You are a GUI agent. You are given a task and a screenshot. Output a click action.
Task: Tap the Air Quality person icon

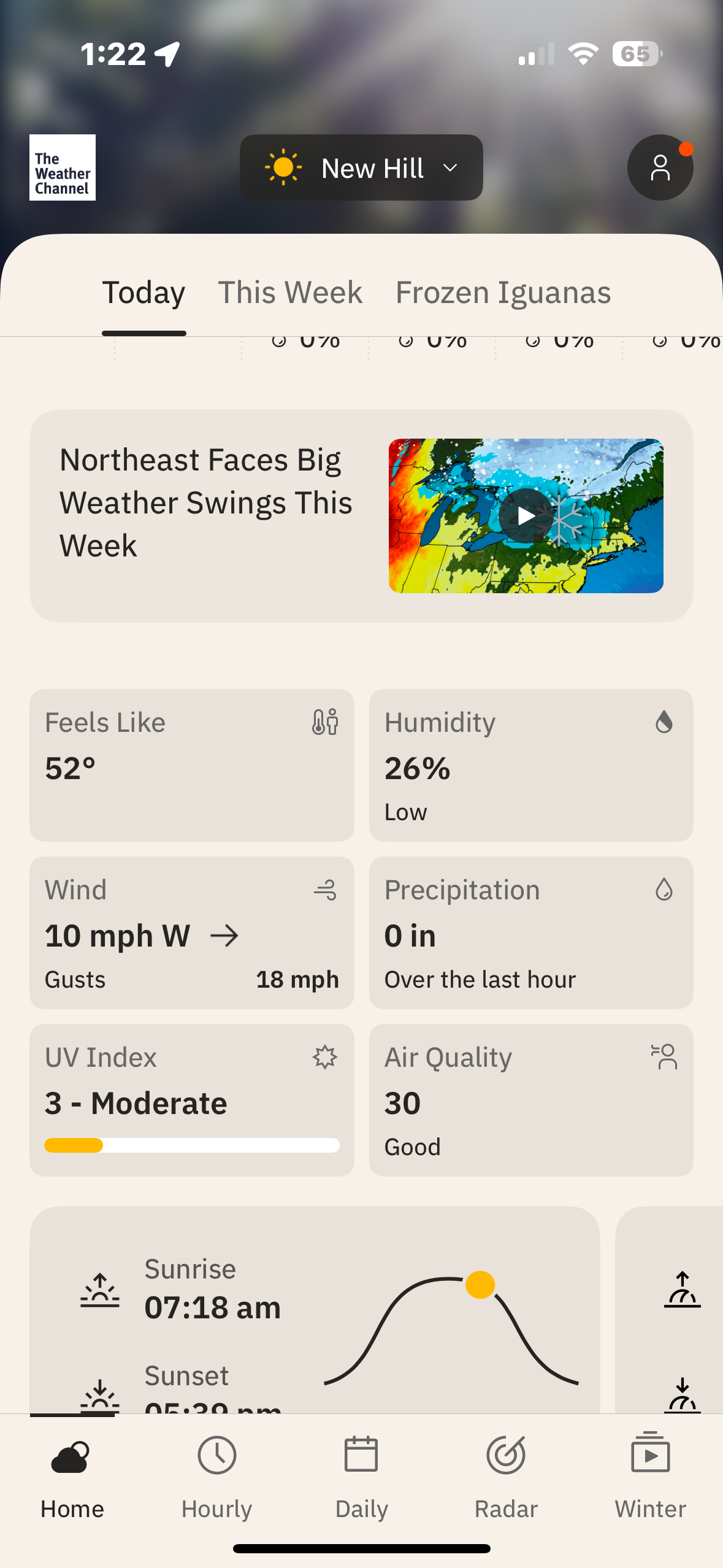click(664, 1056)
